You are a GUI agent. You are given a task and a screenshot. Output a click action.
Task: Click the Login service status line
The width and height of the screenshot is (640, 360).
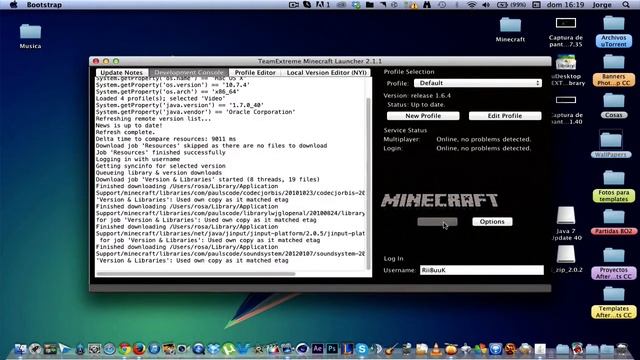pos(457,148)
